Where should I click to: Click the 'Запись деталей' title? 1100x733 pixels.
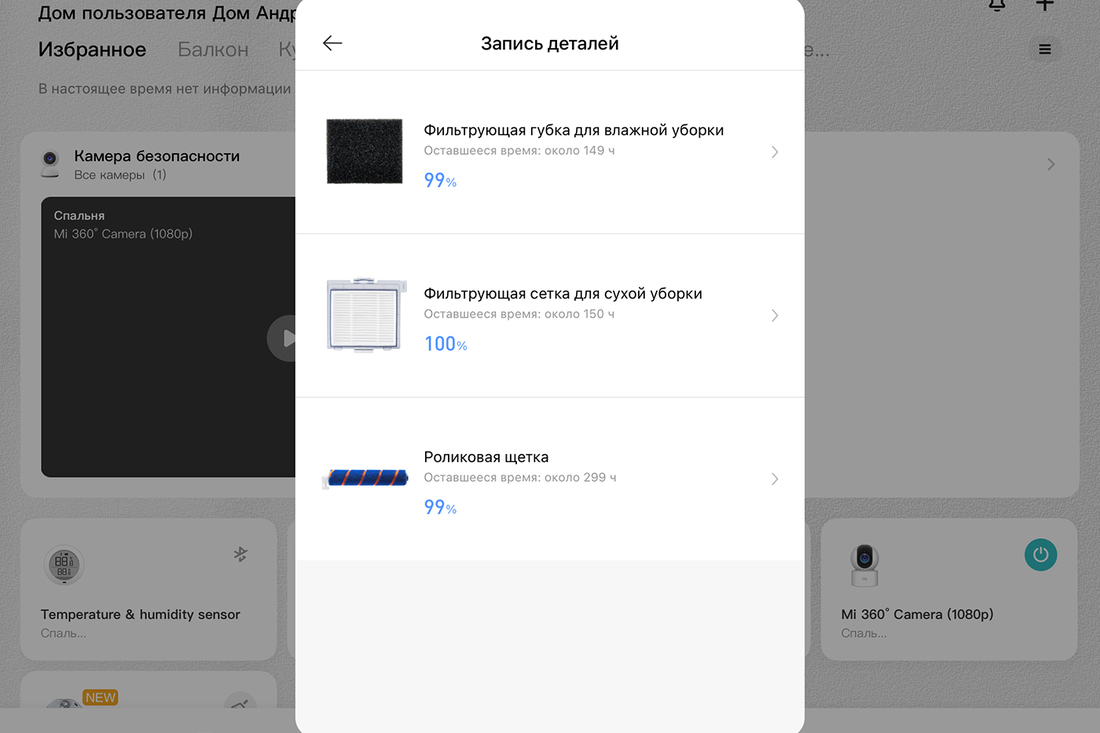pos(550,43)
